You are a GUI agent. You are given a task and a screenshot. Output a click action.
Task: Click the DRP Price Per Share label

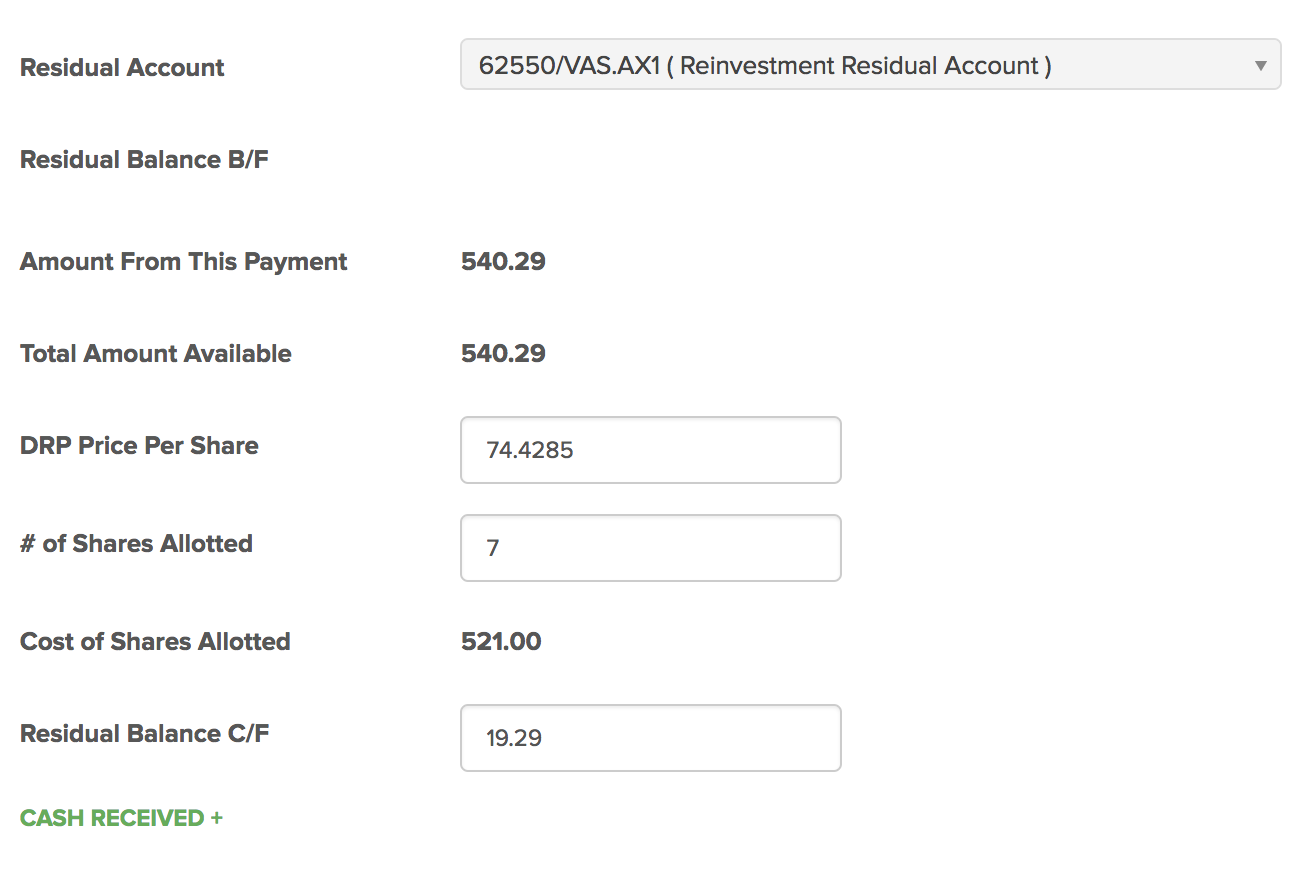(x=139, y=446)
